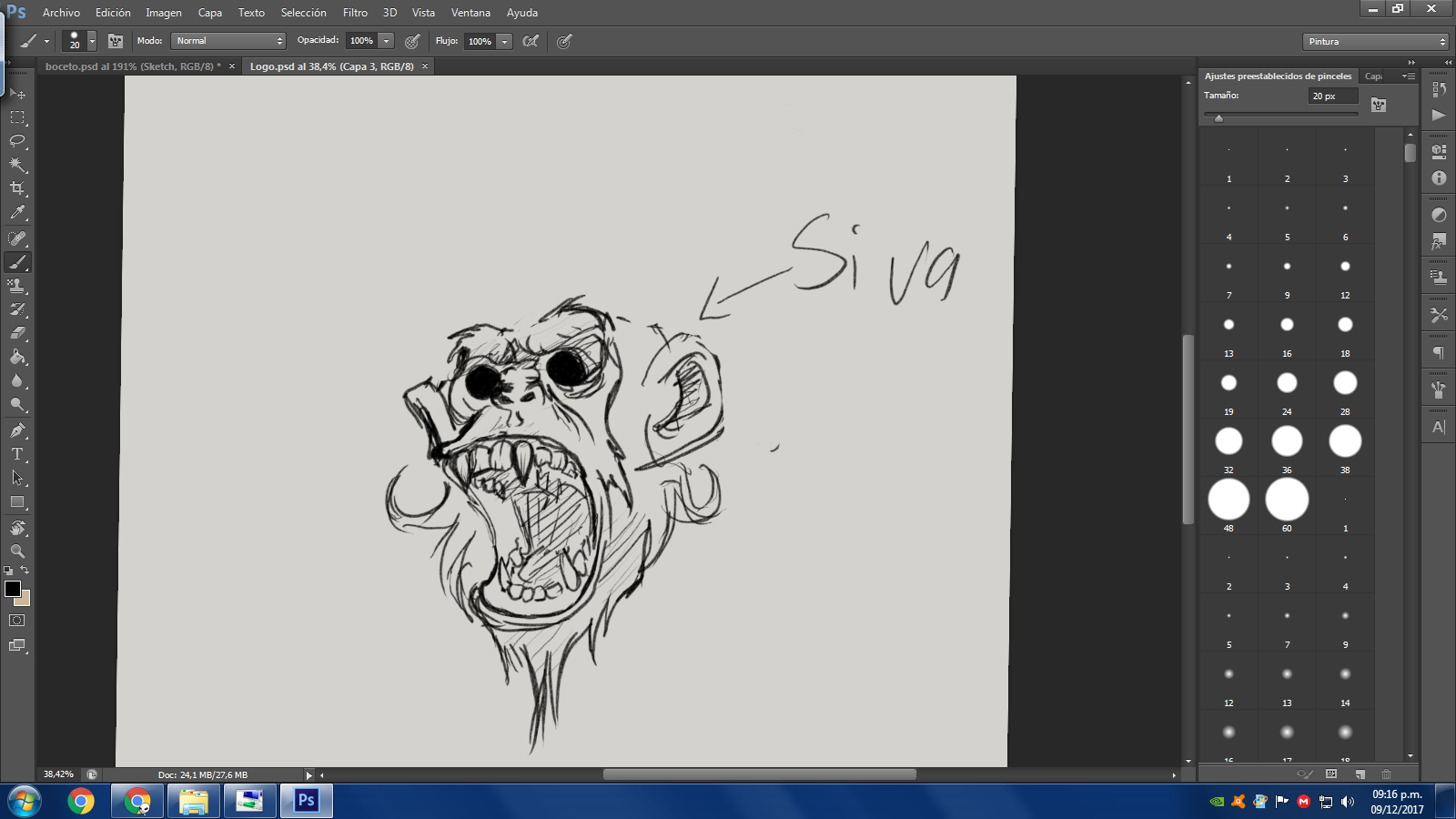Open the Preset Manager from panel footer
Viewport: 1456px width, 819px height.
pos(1331,774)
